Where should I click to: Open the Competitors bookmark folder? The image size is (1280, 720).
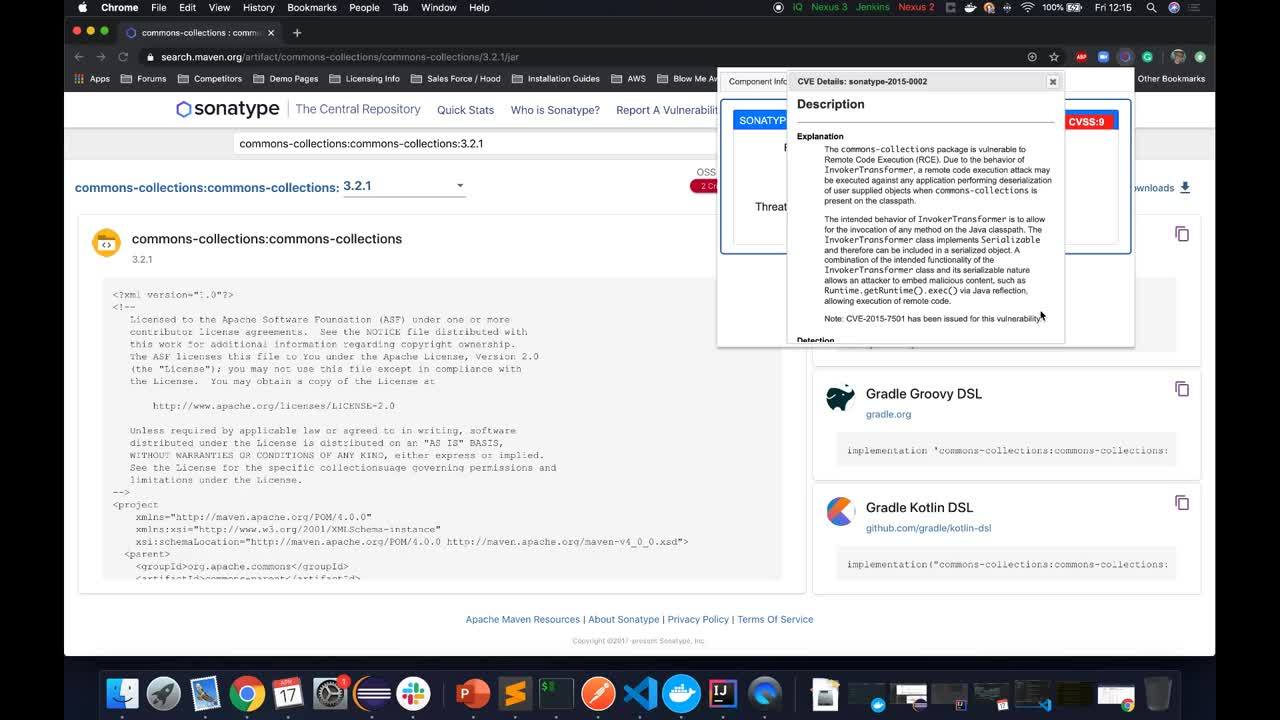209,79
